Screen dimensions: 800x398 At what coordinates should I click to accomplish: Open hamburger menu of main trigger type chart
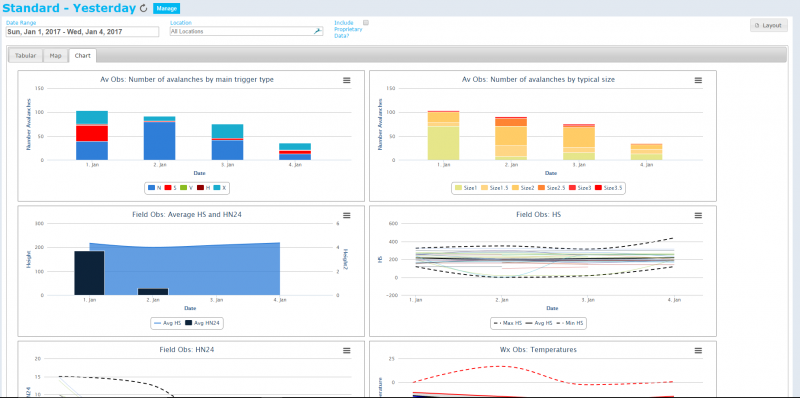click(346, 80)
